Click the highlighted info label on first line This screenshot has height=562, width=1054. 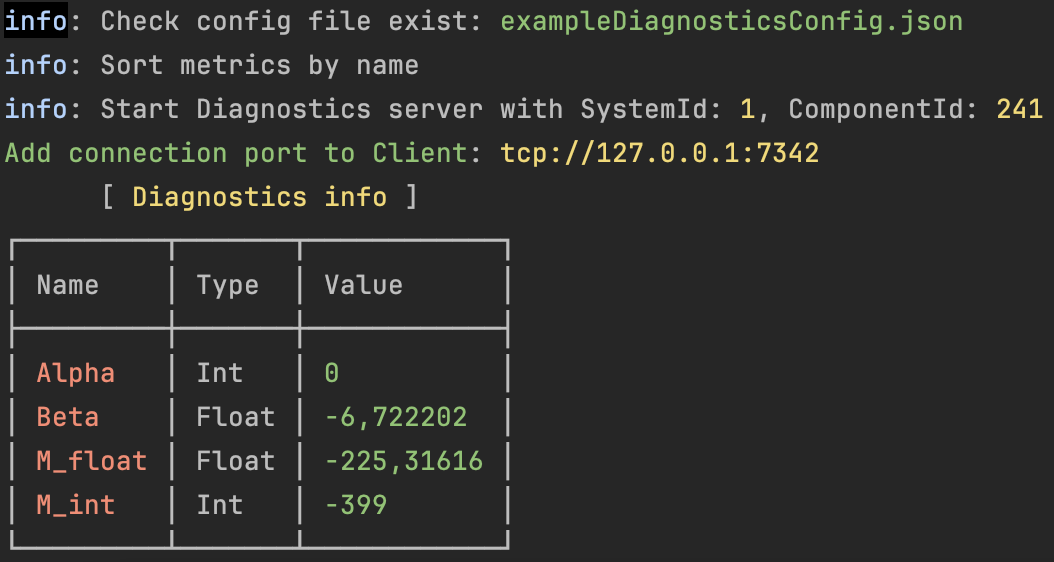pos(36,21)
